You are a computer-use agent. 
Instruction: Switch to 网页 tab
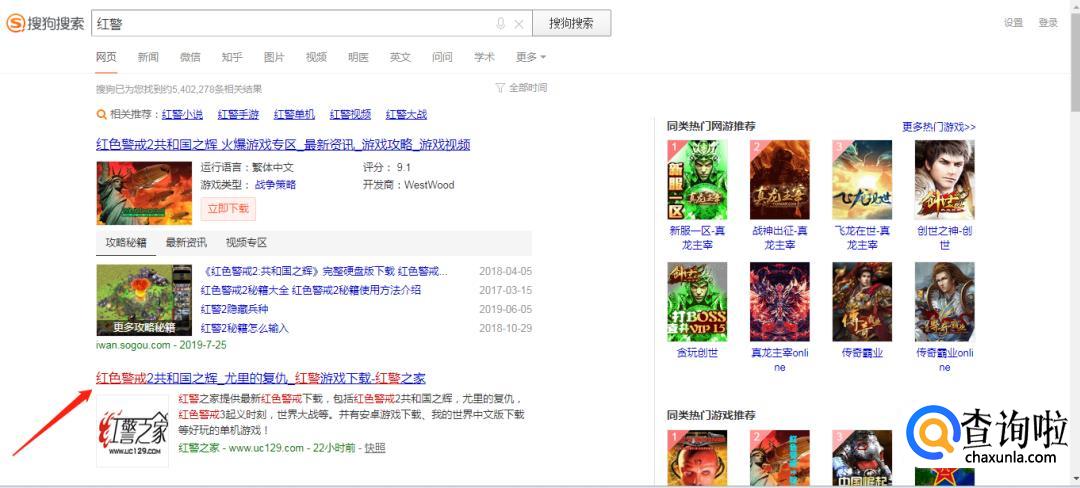click(x=106, y=57)
